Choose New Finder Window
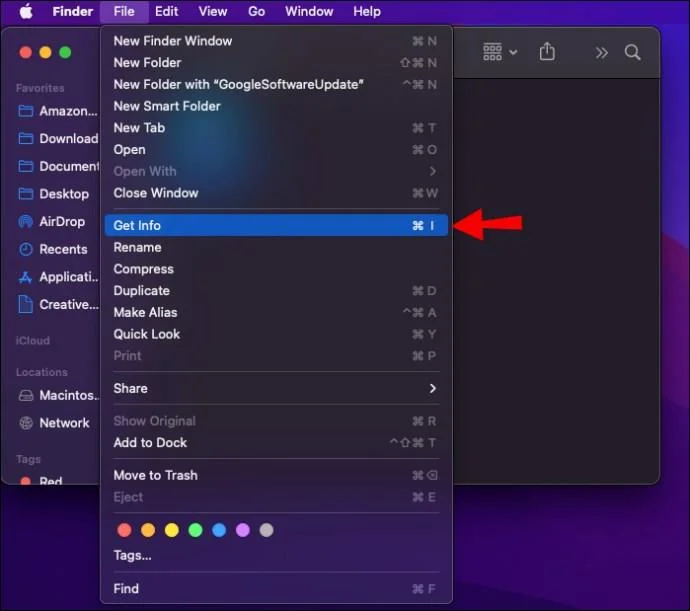This screenshot has width=690, height=611. [x=276, y=41]
